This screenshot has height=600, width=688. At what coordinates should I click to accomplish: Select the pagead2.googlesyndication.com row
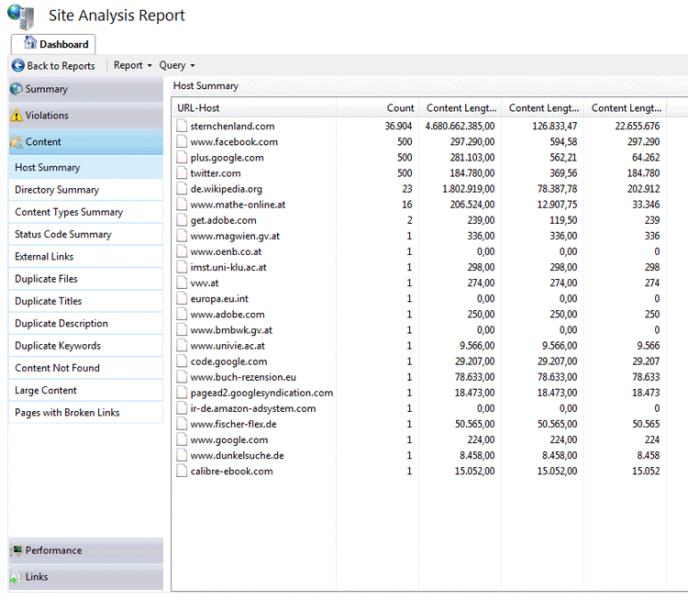pyautogui.click(x=420, y=392)
